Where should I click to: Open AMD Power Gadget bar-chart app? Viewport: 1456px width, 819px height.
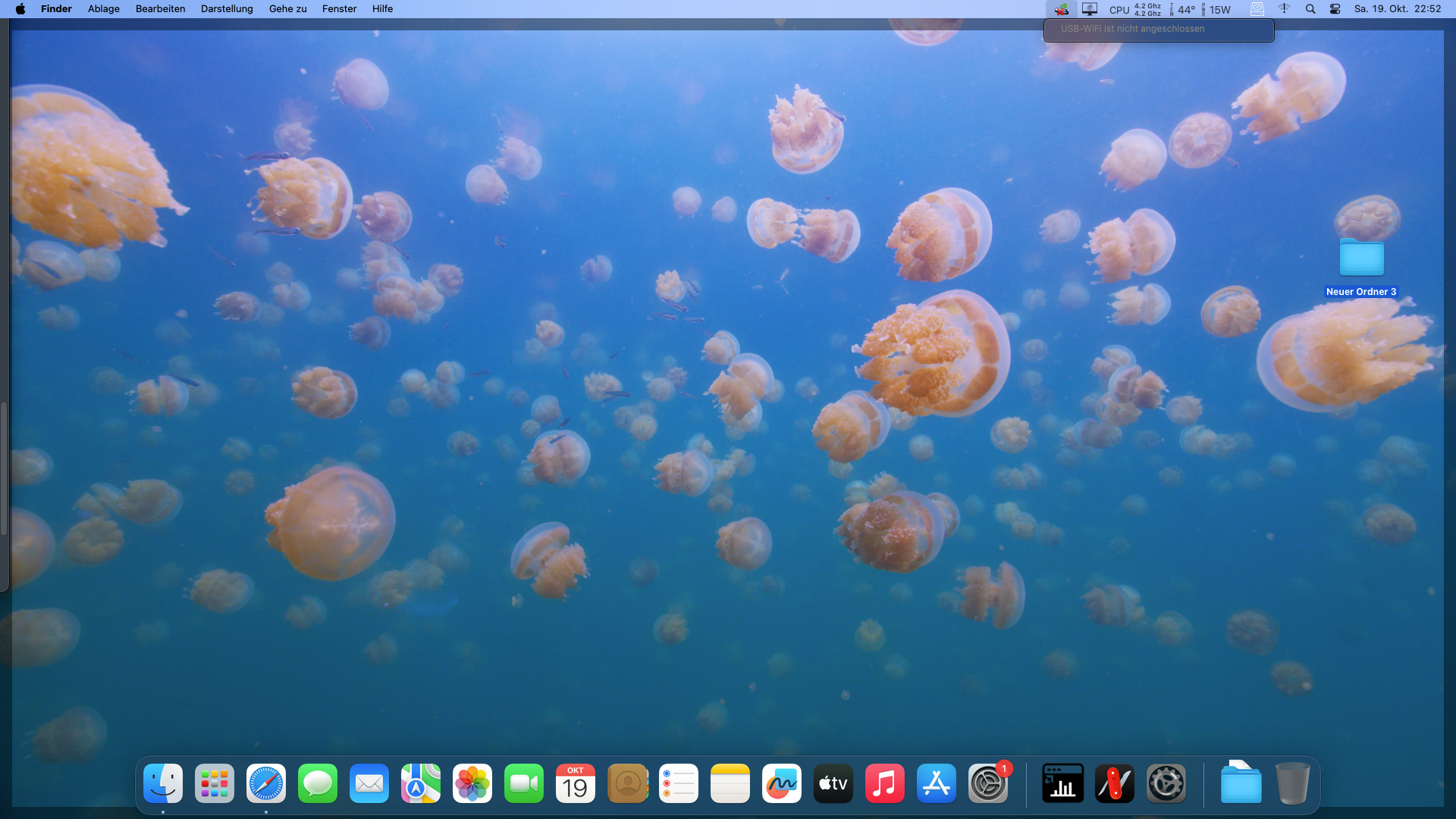click(x=1062, y=783)
